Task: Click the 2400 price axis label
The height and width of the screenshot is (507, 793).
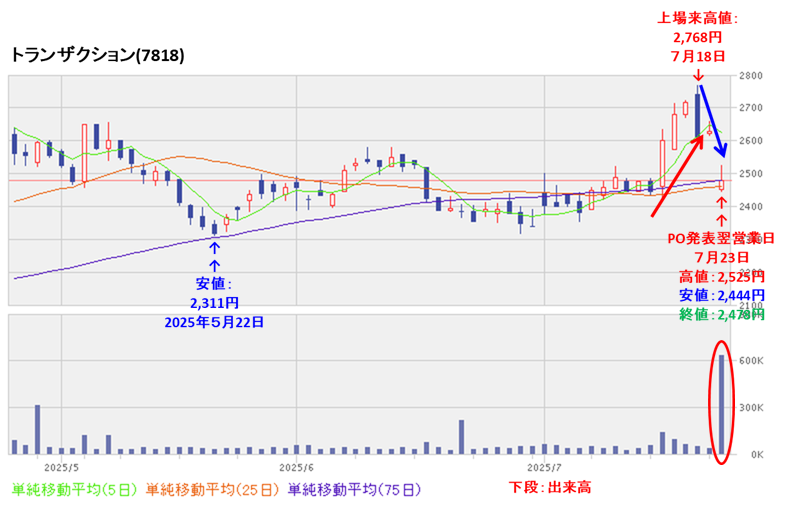Action: [751, 206]
